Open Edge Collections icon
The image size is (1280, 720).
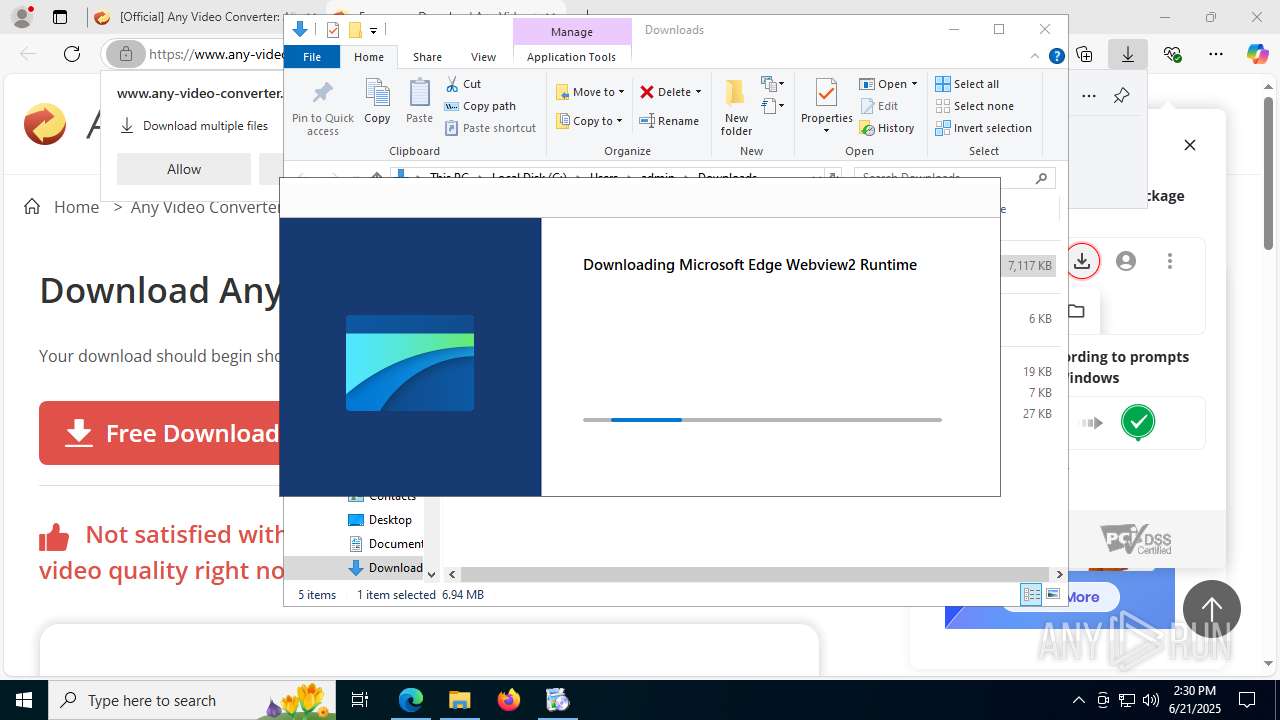click(x=1084, y=54)
